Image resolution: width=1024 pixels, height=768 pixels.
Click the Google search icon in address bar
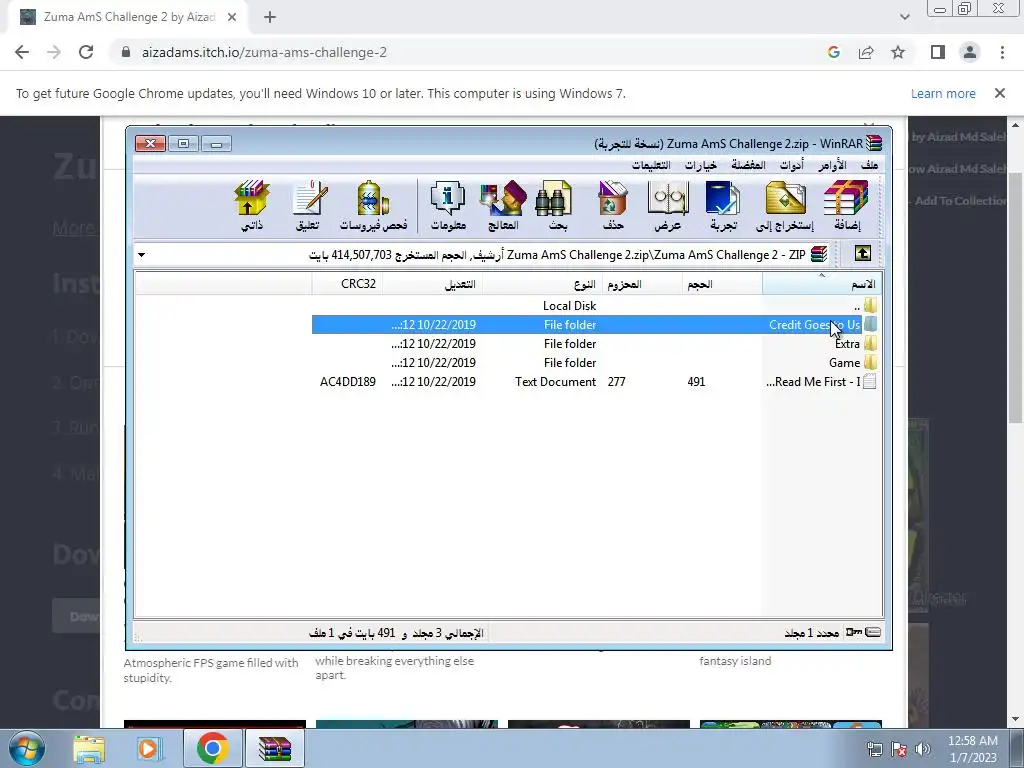pos(834,52)
